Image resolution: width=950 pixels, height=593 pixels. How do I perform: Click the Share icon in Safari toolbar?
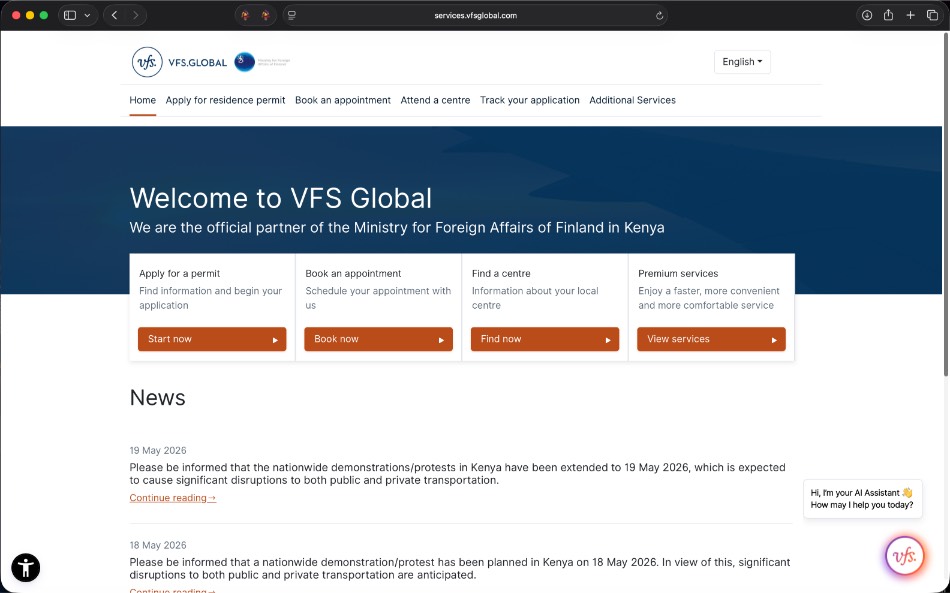pyautogui.click(x=888, y=15)
